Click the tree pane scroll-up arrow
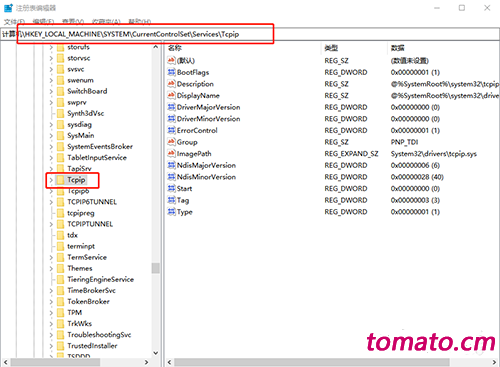The image size is (500, 367). pyautogui.click(x=156, y=47)
